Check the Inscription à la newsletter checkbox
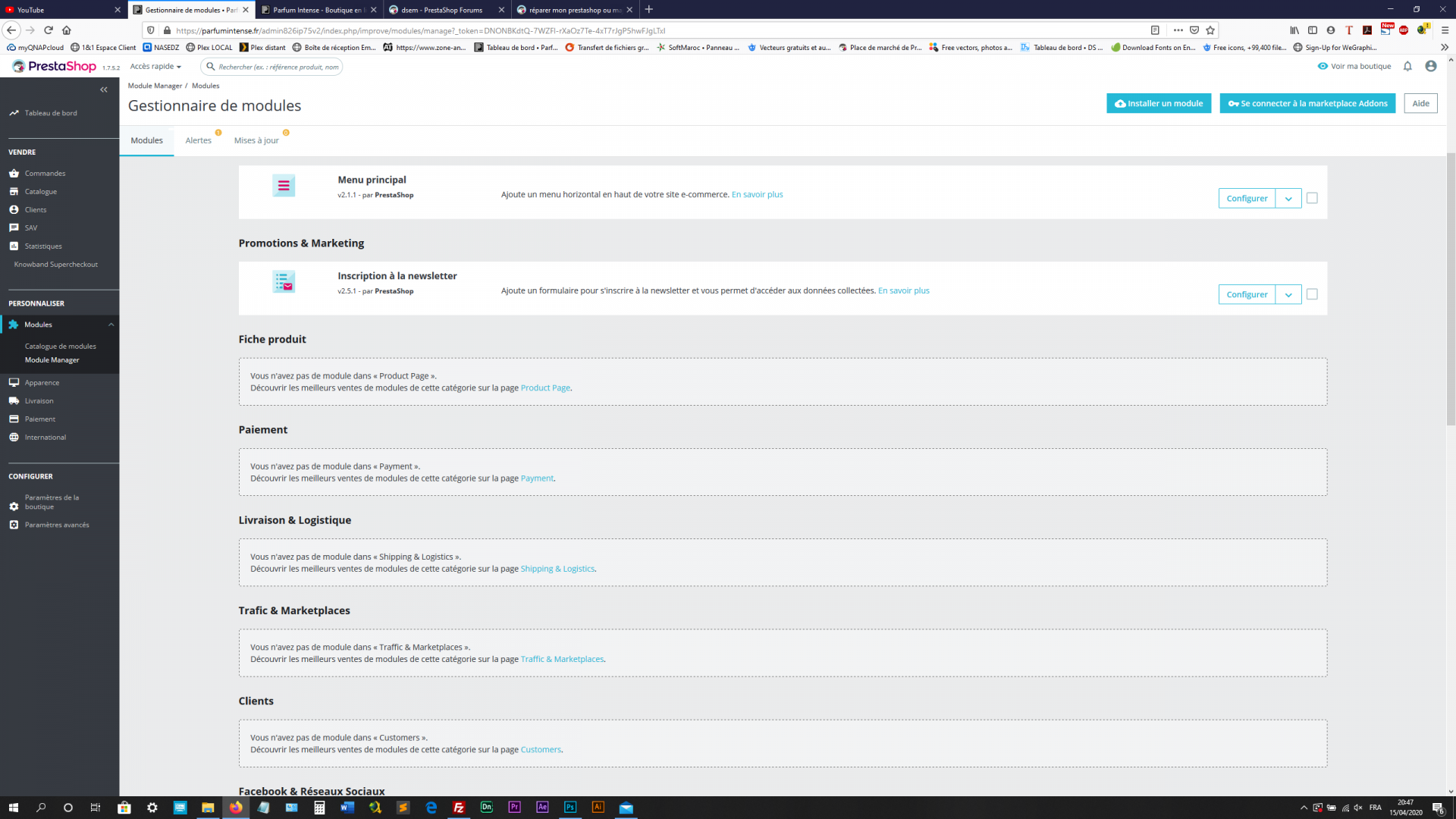 [x=1312, y=294]
